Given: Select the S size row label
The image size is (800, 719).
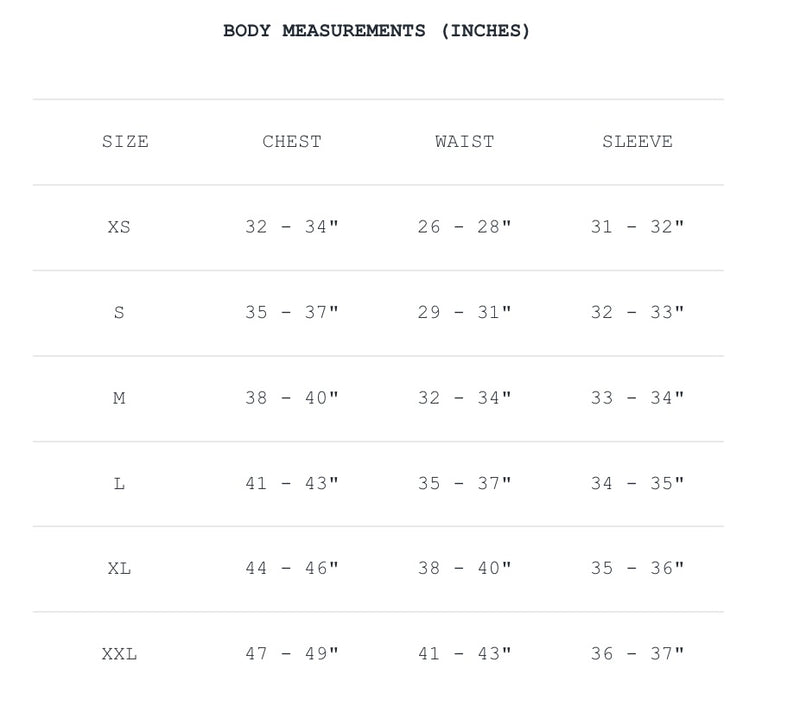Looking at the screenshot, I should 119,312.
